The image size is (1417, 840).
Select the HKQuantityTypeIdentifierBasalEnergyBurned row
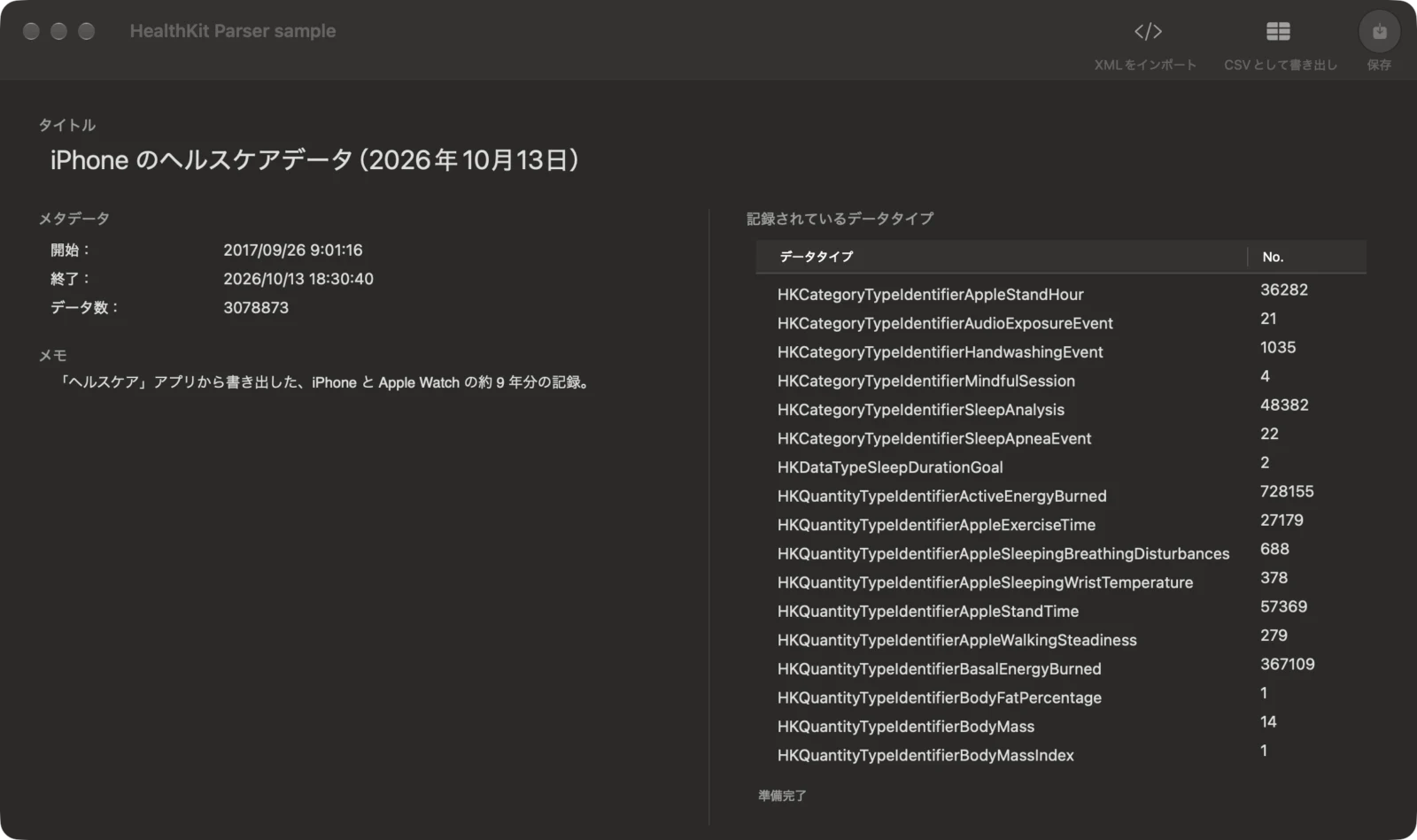click(x=1061, y=668)
